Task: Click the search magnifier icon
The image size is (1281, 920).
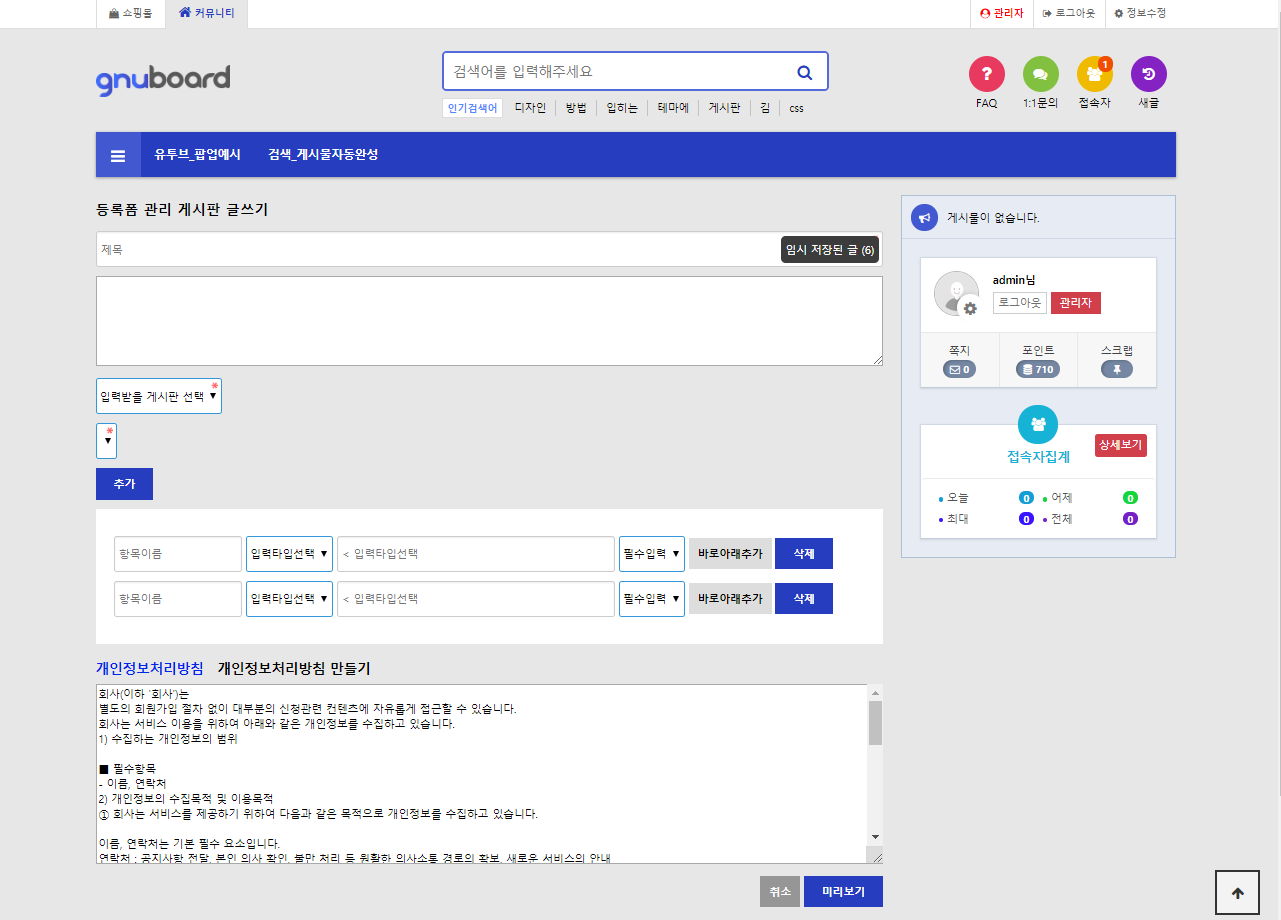Action: [x=804, y=72]
